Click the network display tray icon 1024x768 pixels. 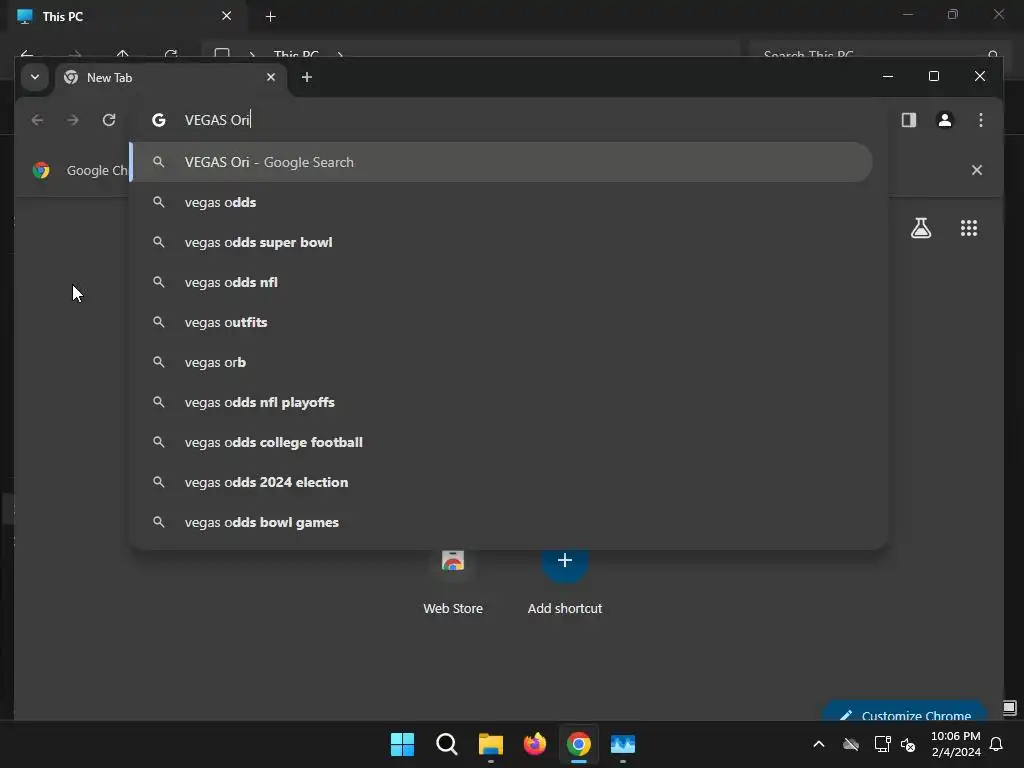coord(882,744)
